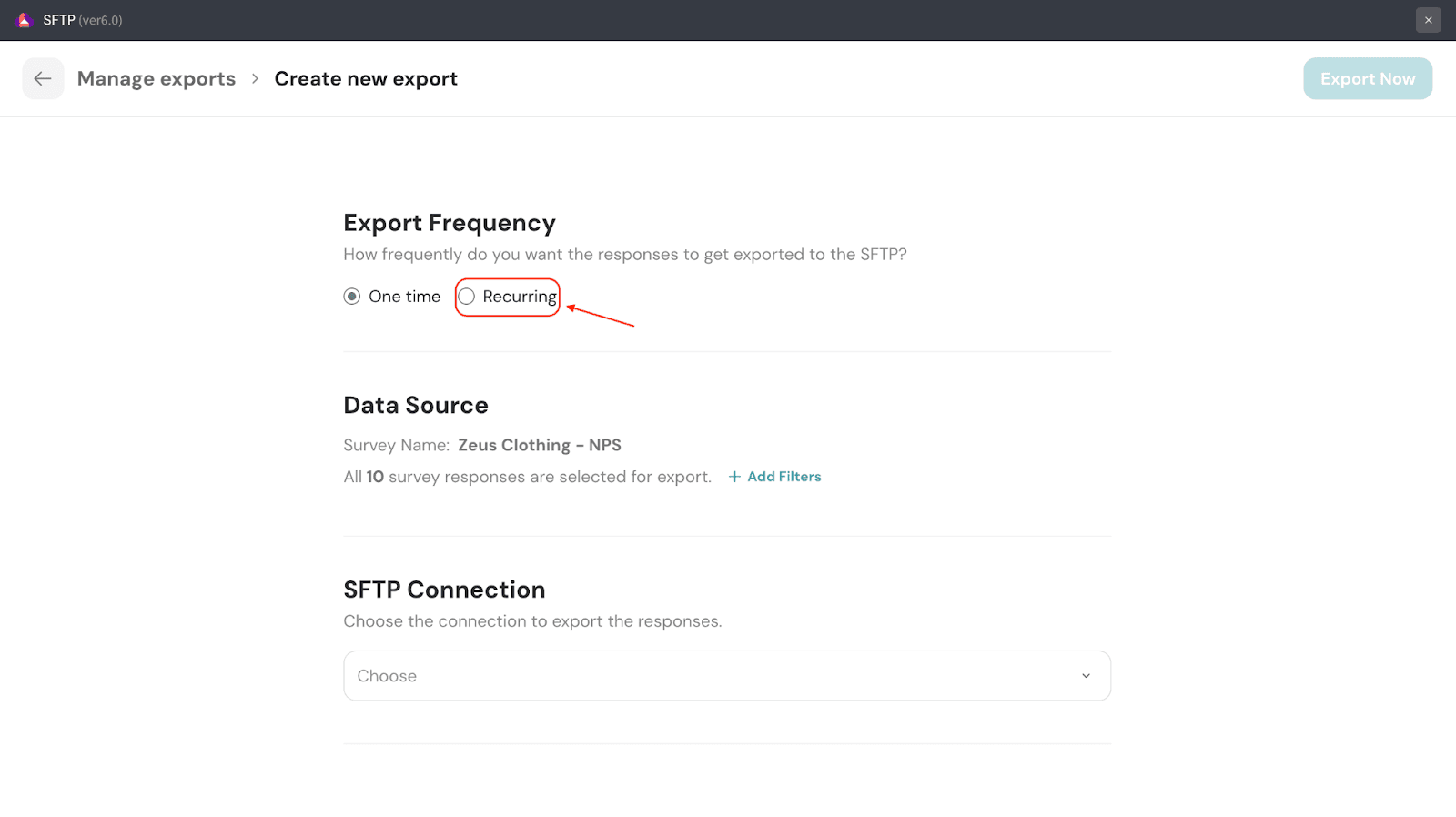Select the Recurring radio button
Screen dimensions: 1456x817
click(467, 297)
